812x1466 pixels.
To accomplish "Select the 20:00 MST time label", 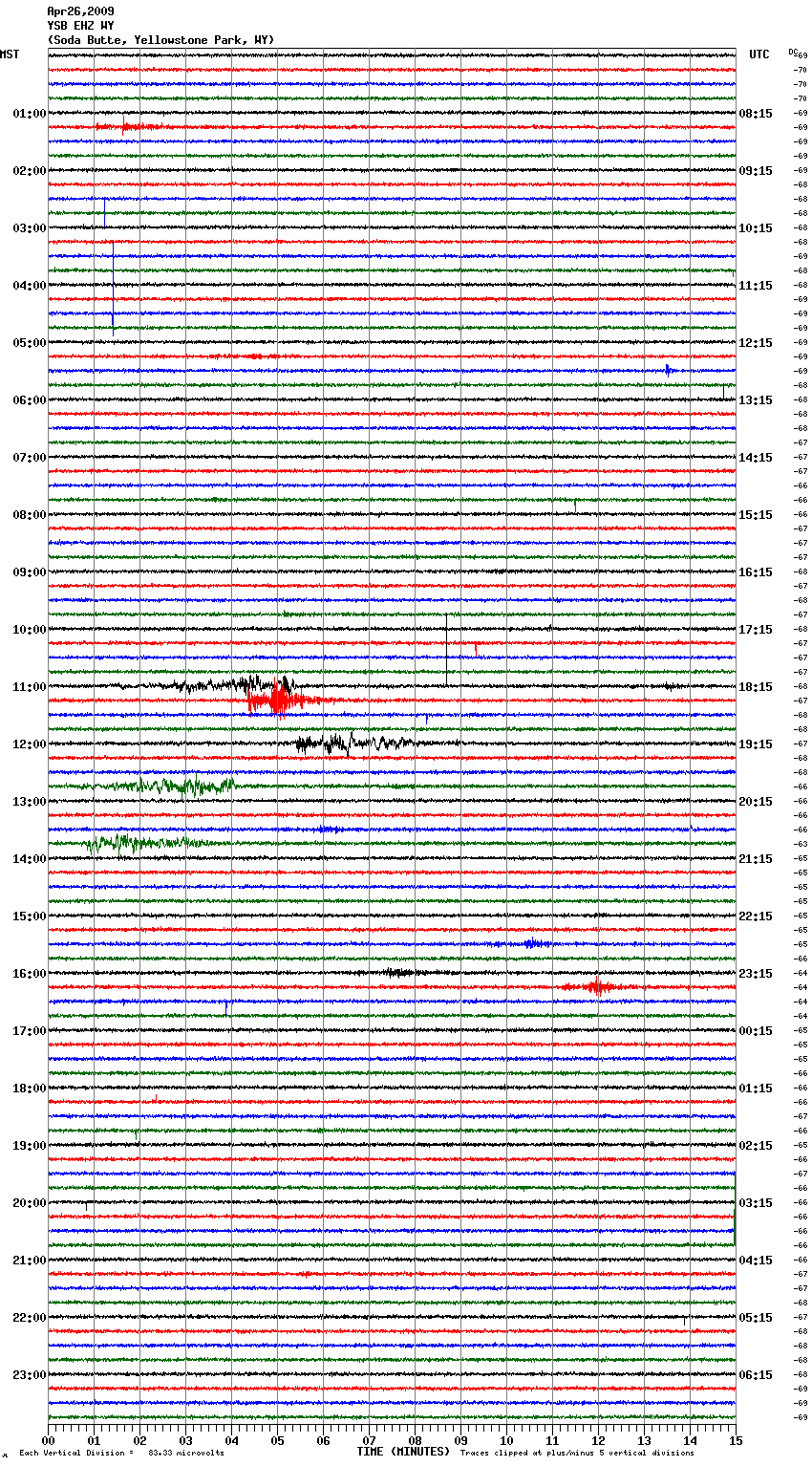I will [x=30, y=1203].
